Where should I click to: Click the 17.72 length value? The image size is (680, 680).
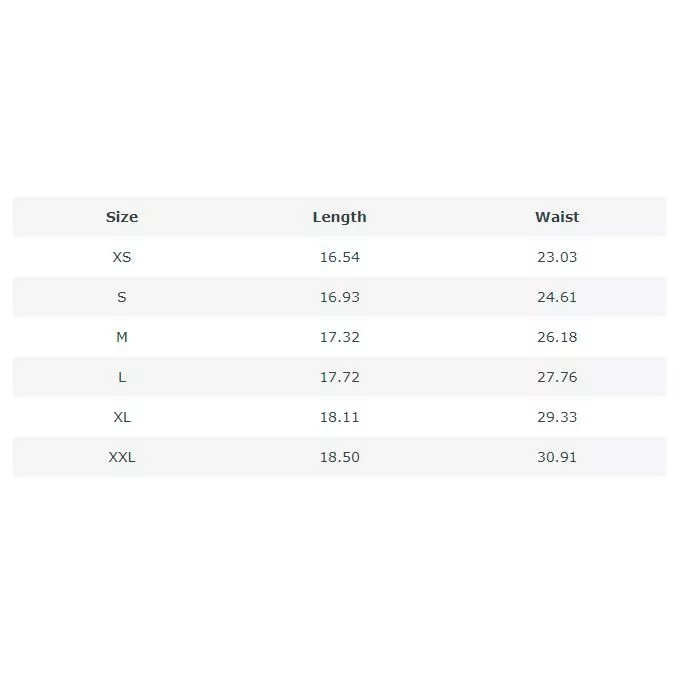click(339, 377)
